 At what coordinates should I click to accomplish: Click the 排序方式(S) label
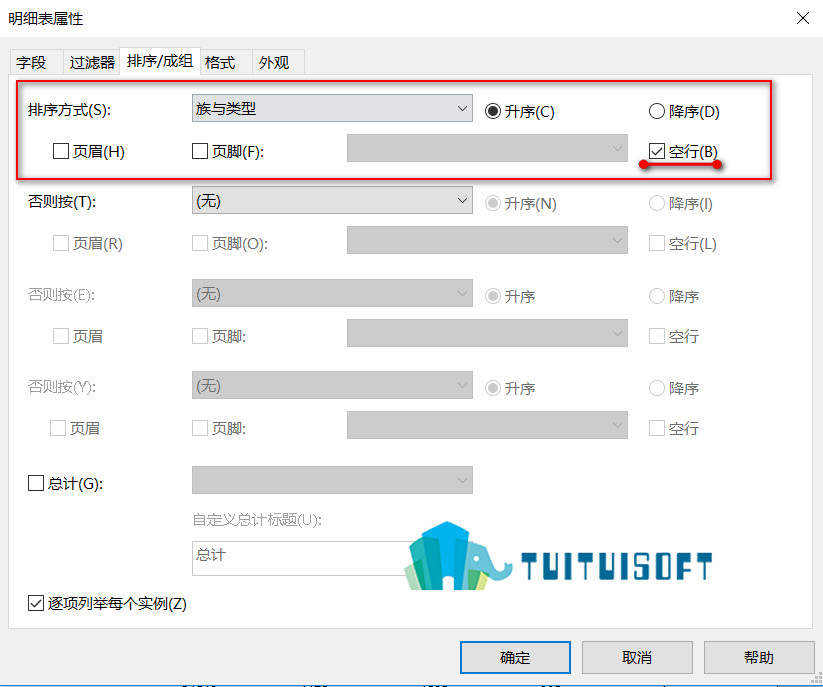coord(69,110)
